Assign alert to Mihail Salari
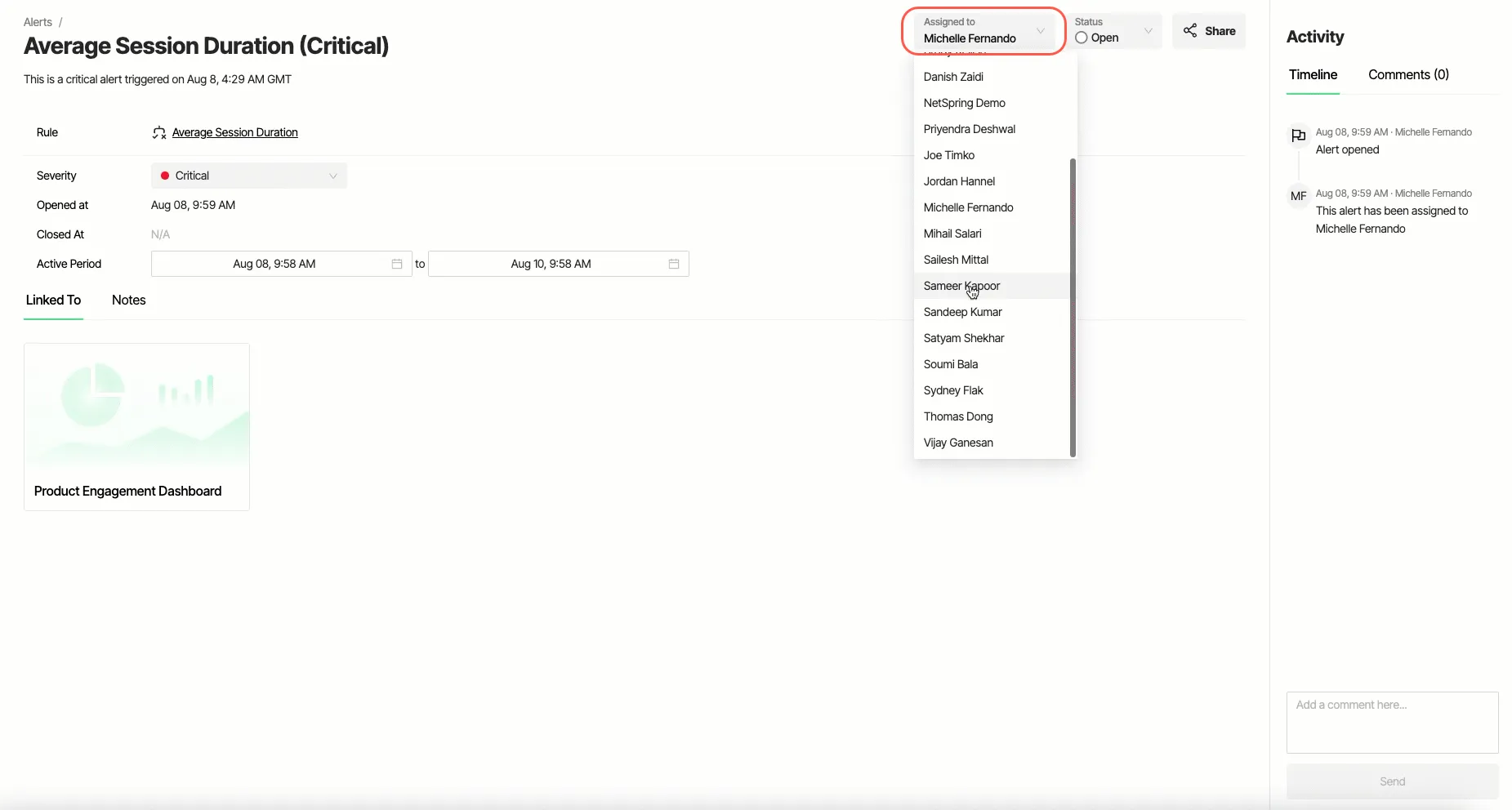 [x=992, y=234]
